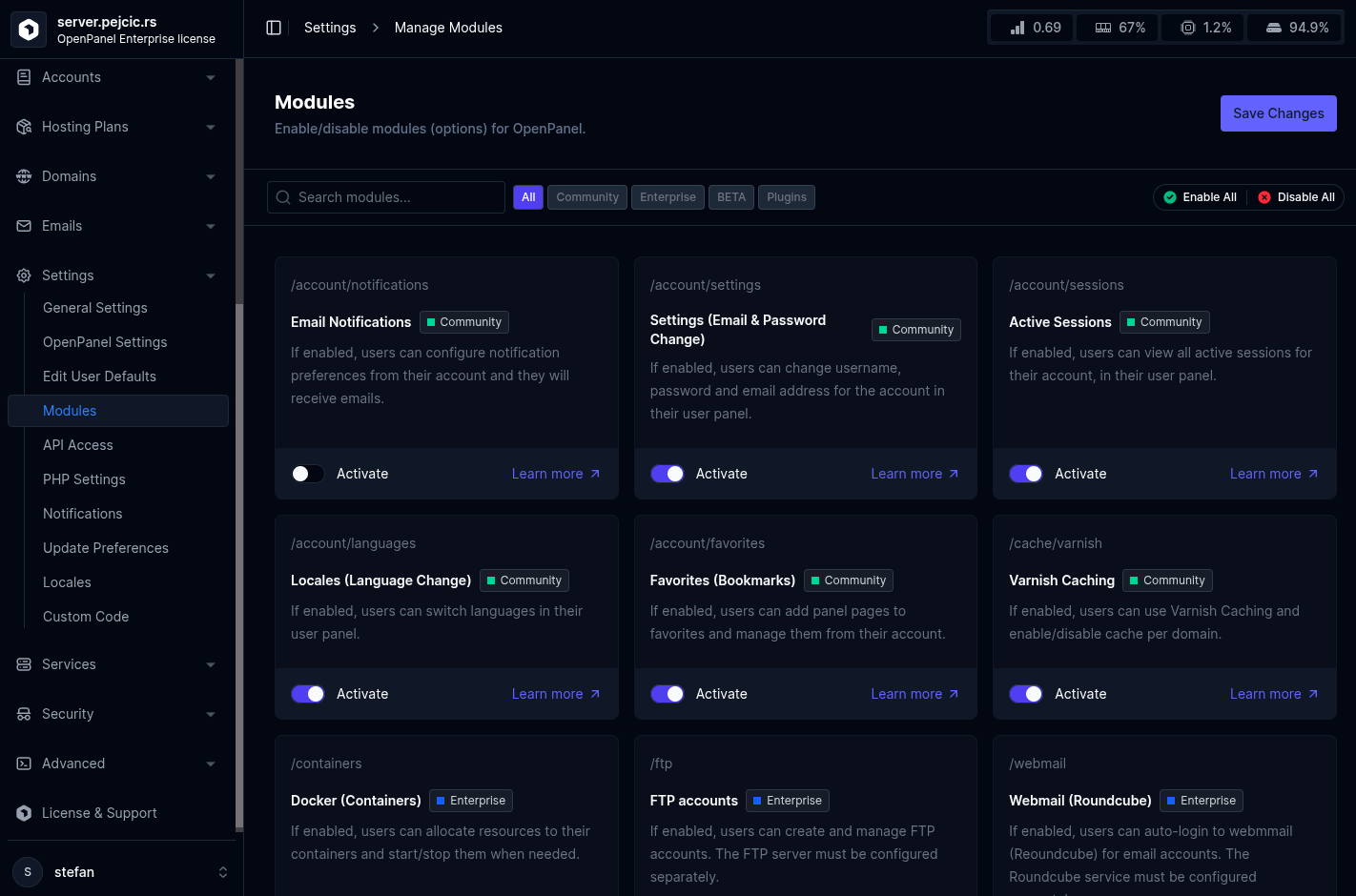Expand the Advanced menu chevron
The height and width of the screenshot is (896, 1356).
211,764
